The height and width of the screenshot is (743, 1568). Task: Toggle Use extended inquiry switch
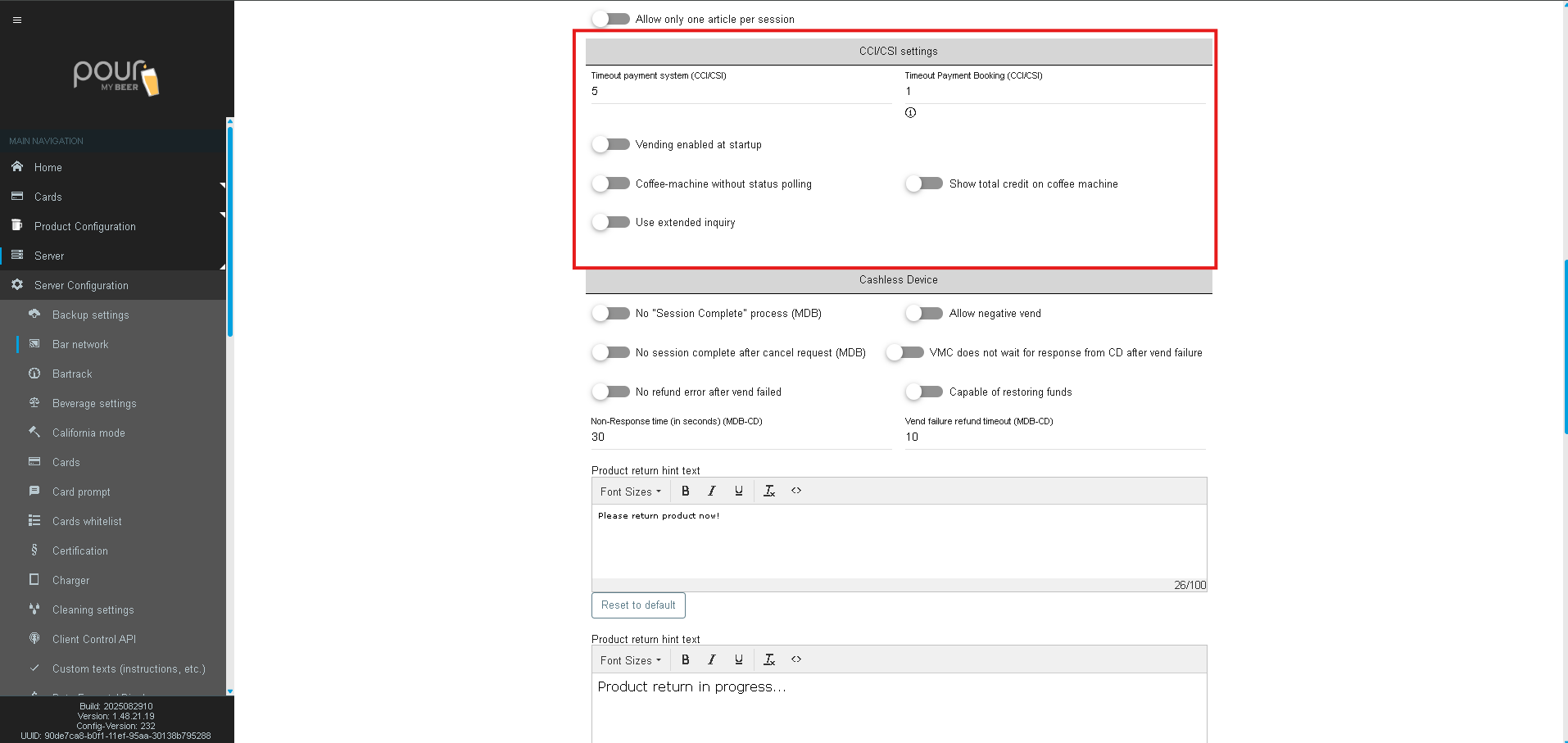point(611,223)
